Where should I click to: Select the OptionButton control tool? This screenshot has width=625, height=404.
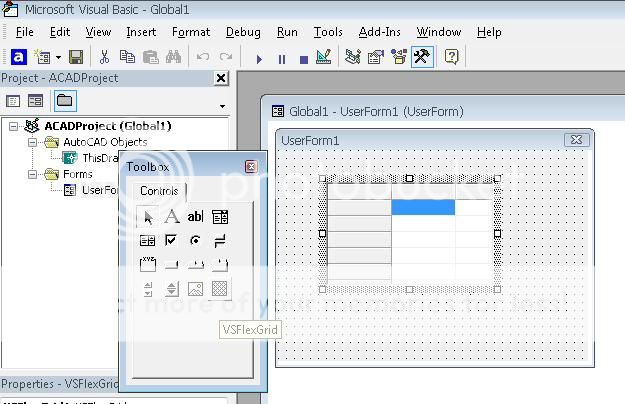pyautogui.click(x=195, y=241)
